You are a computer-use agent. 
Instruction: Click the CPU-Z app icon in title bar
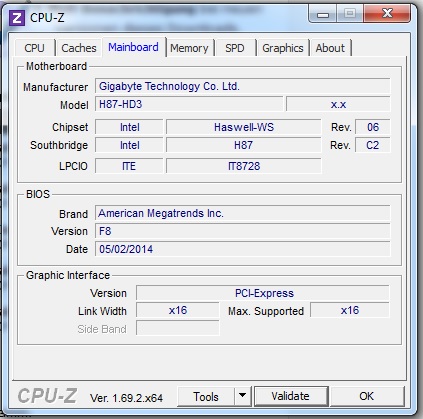pyautogui.click(x=17, y=18)
